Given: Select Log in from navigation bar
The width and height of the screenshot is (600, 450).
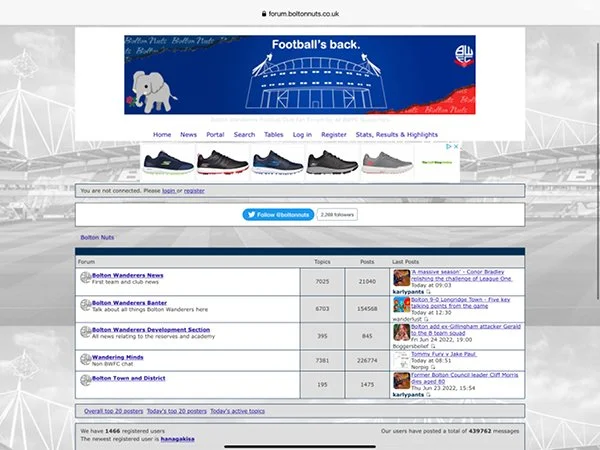Looking at the screenshot, I should (302, 135).
